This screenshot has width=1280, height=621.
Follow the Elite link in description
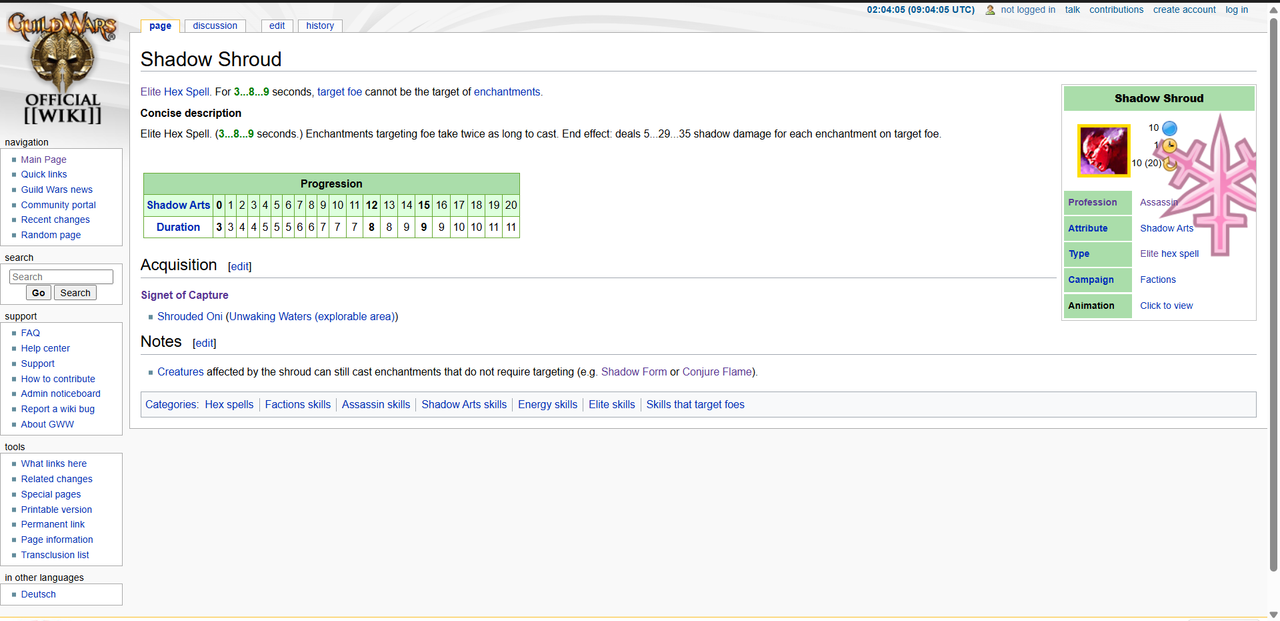[x=151, y=92]
